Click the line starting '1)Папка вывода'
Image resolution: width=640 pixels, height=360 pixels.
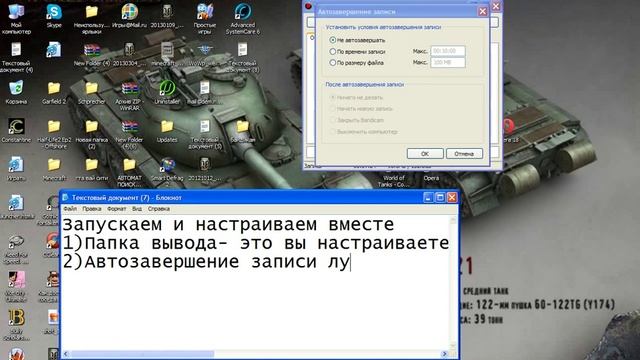pos(256,243)
